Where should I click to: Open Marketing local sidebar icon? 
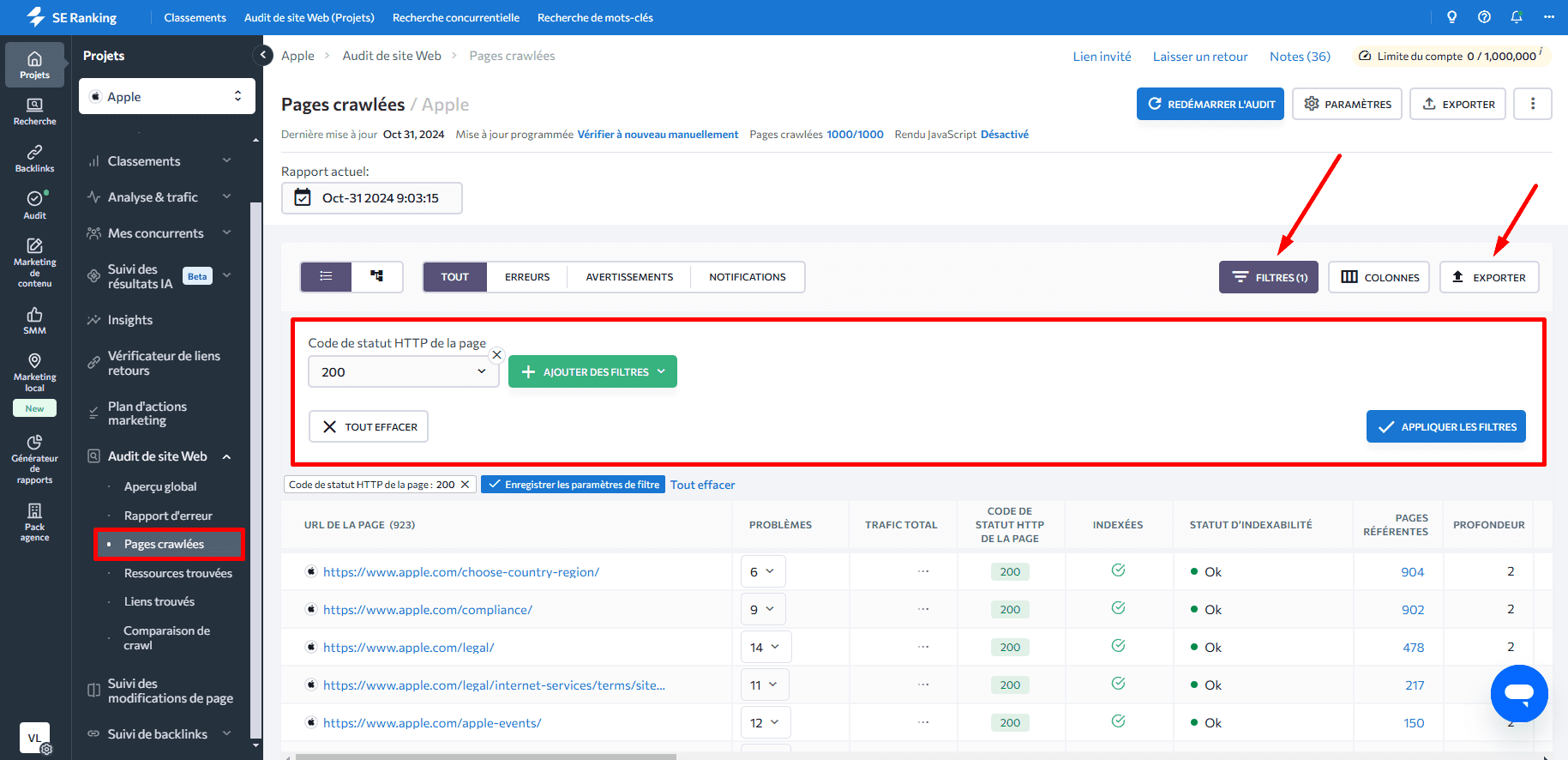[34, 372]
